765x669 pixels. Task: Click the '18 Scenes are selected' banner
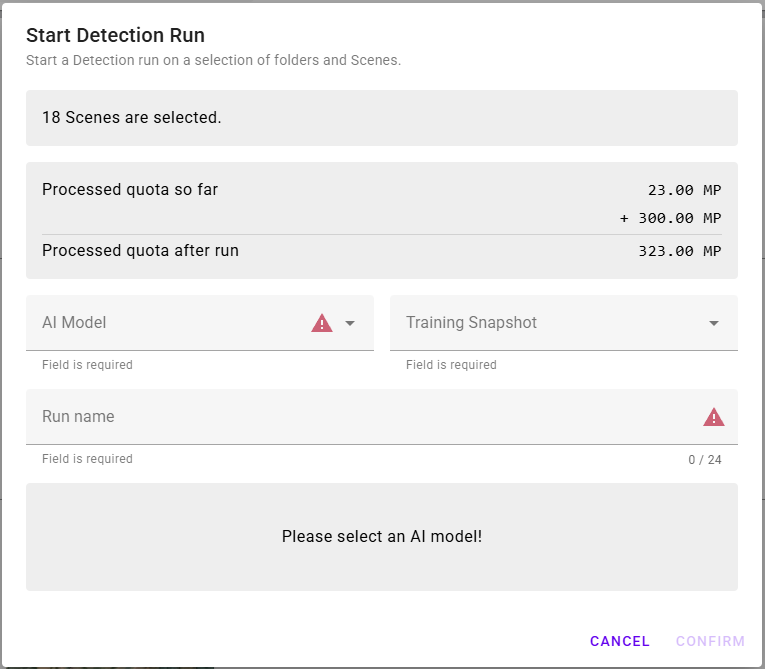coord(132,118)
